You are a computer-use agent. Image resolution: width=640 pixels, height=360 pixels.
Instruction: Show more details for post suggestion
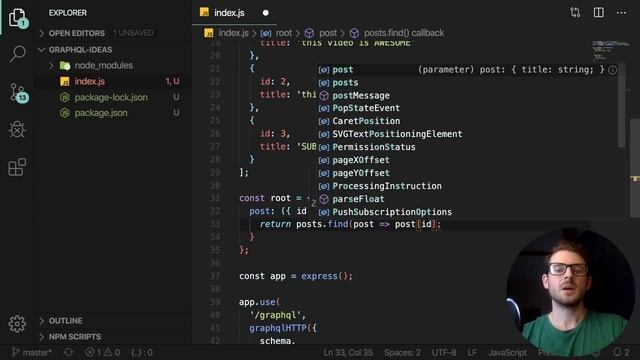(x=612, y=70)
